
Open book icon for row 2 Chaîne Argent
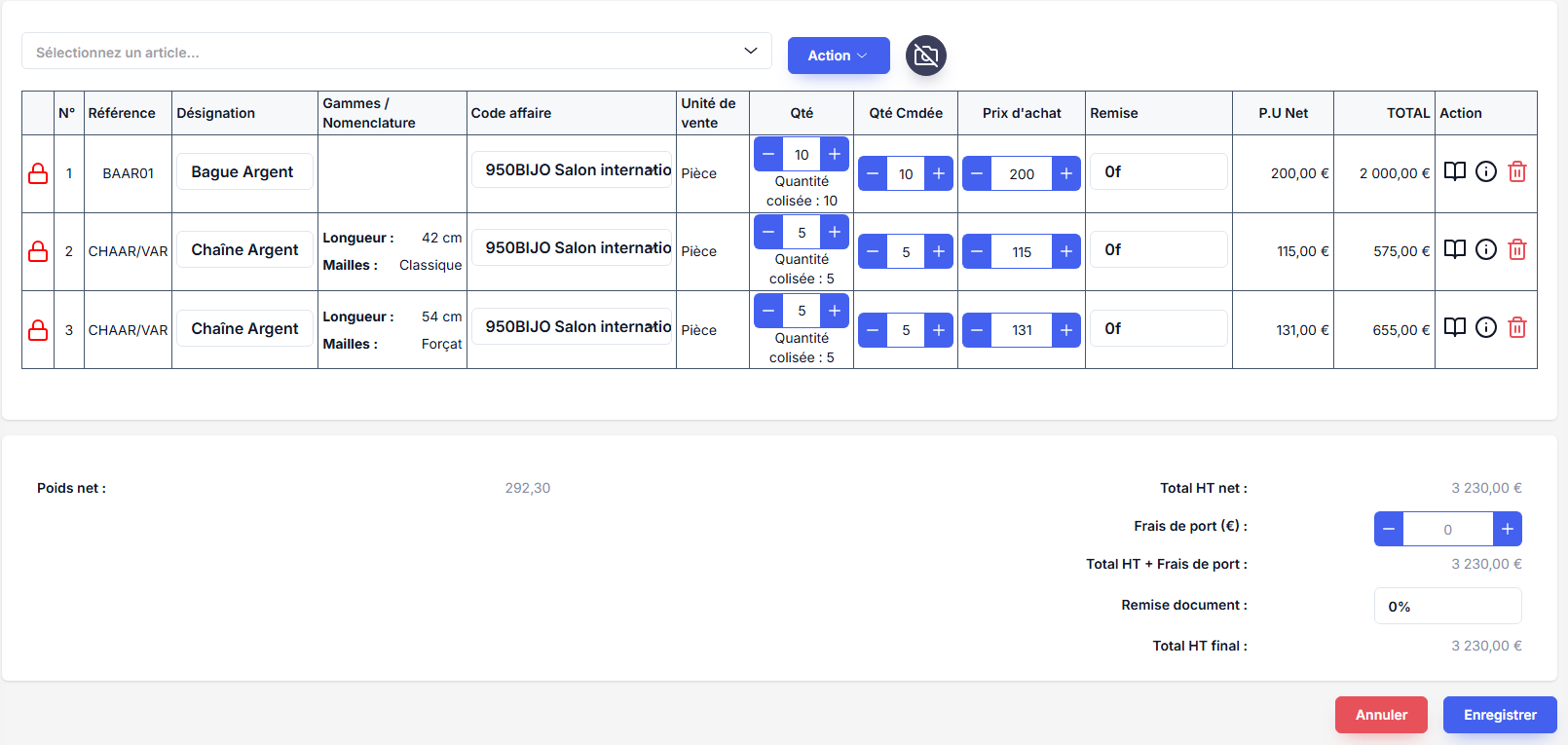[x=1454, y=250]
